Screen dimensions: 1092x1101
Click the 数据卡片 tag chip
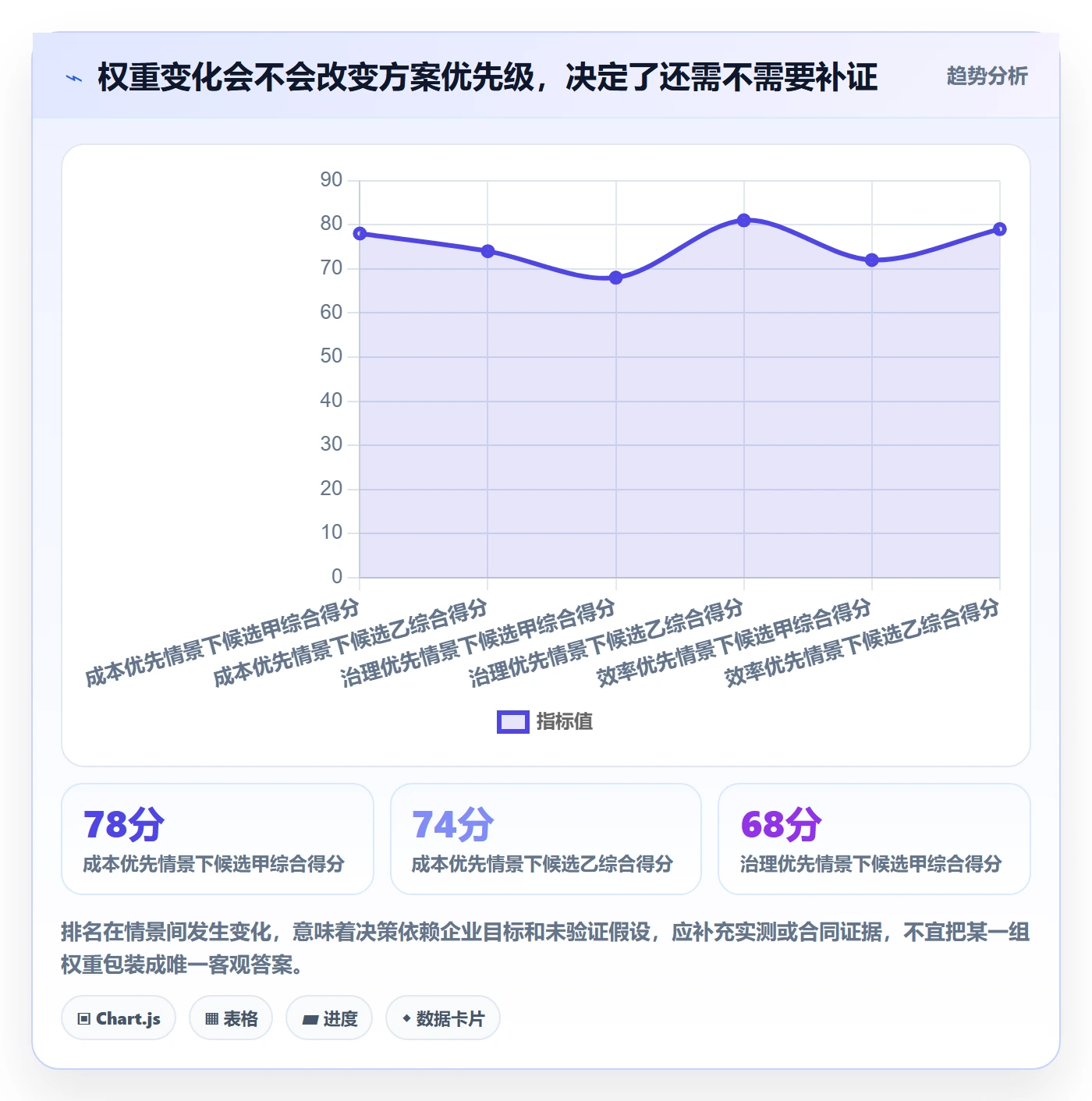click(443, 1018)
